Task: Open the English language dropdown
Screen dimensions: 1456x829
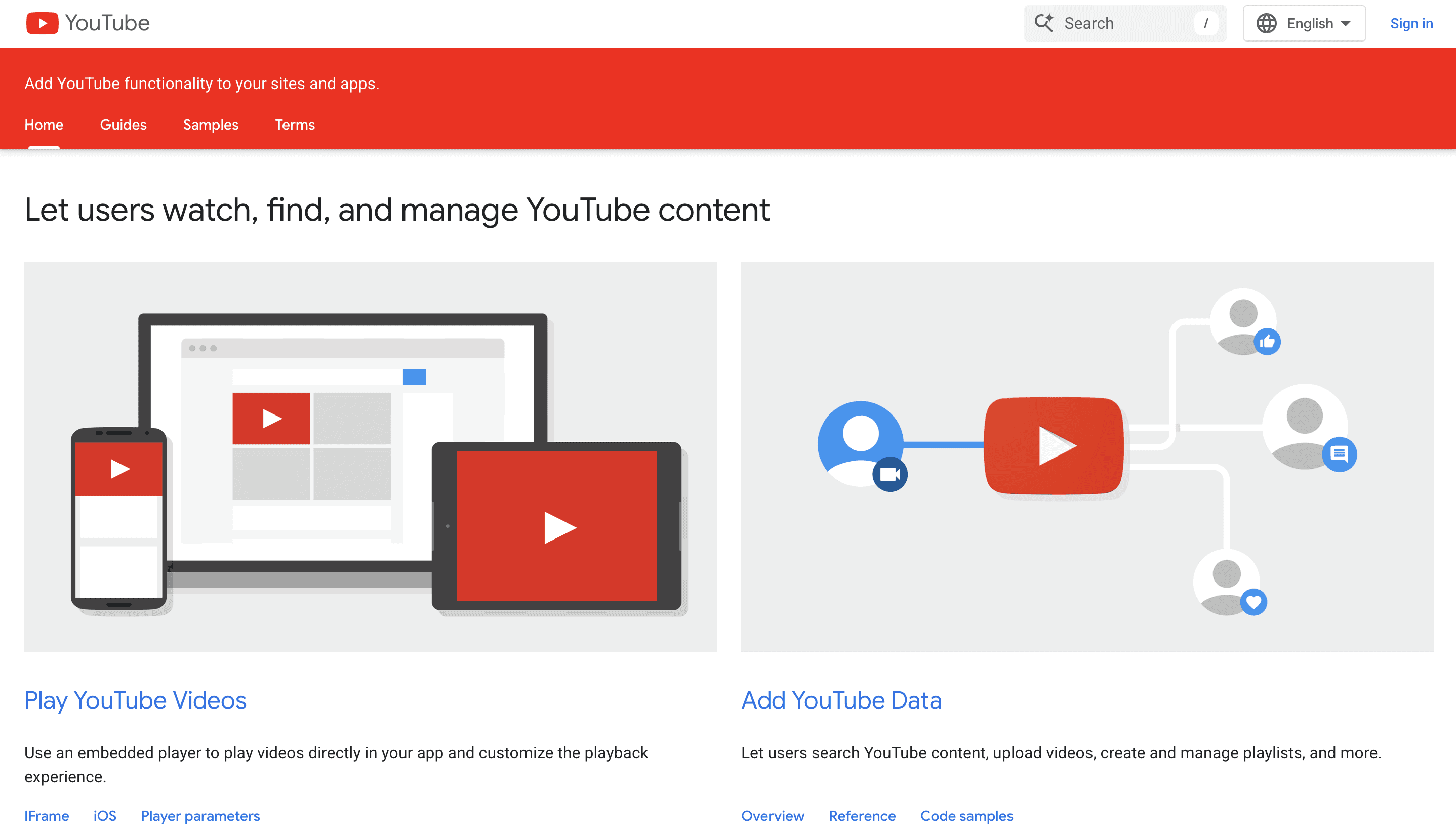Action: tap(1310, 23)
